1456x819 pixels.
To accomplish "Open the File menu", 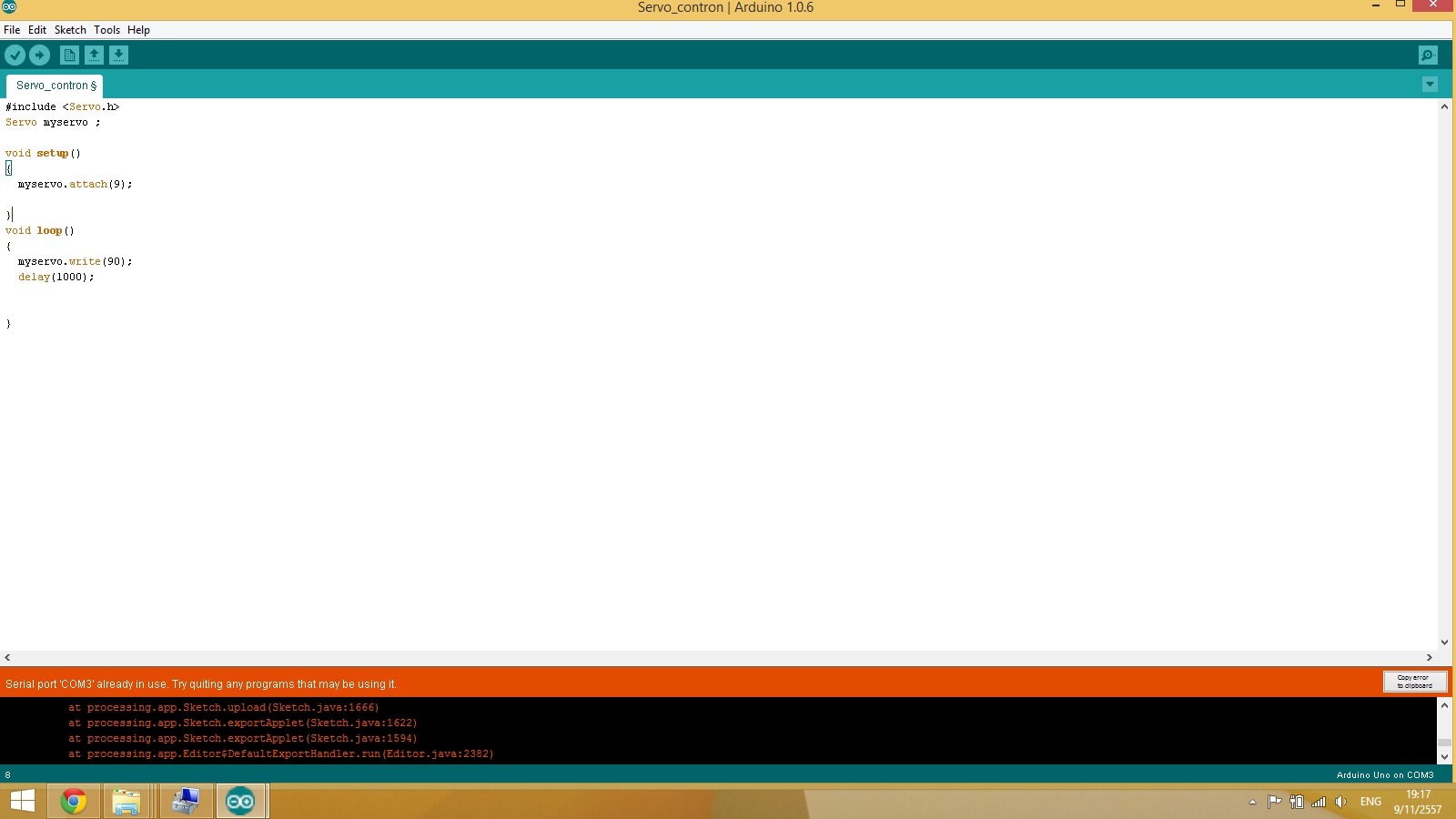I will 12,30.
